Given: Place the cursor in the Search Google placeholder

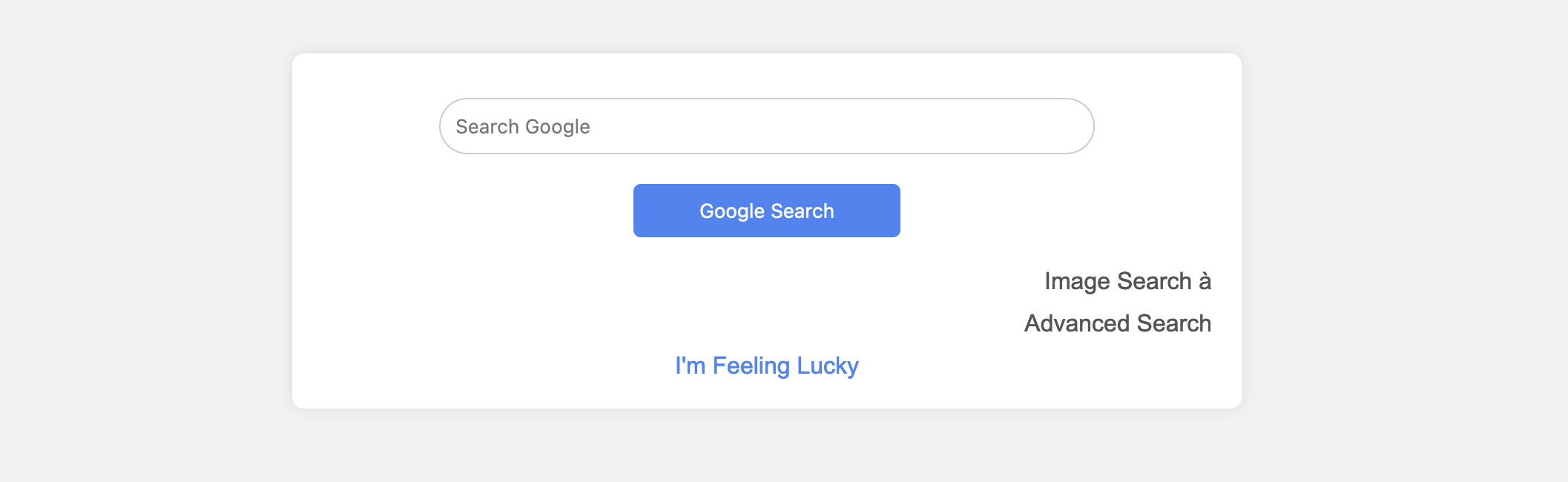Looking at the screenshot, I should (523, 127).
